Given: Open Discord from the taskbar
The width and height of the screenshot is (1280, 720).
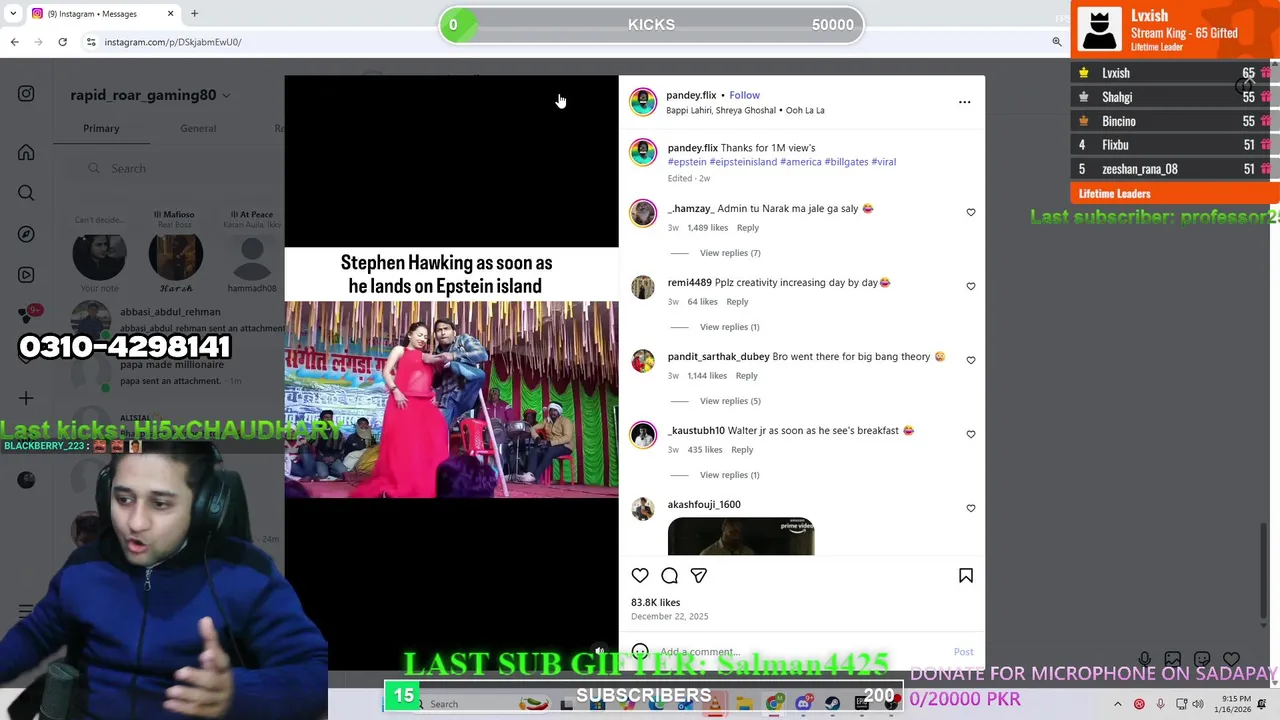Looking at the screenshot, I should pyautogui.click(x=803, y=704).
